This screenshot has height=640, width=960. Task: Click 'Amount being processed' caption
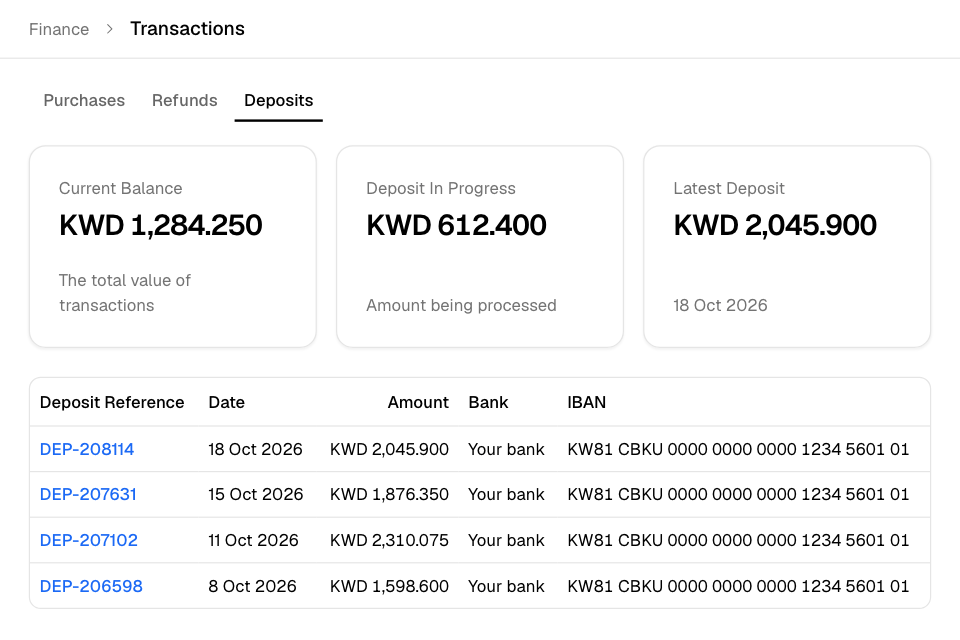(x=461, y=305)
